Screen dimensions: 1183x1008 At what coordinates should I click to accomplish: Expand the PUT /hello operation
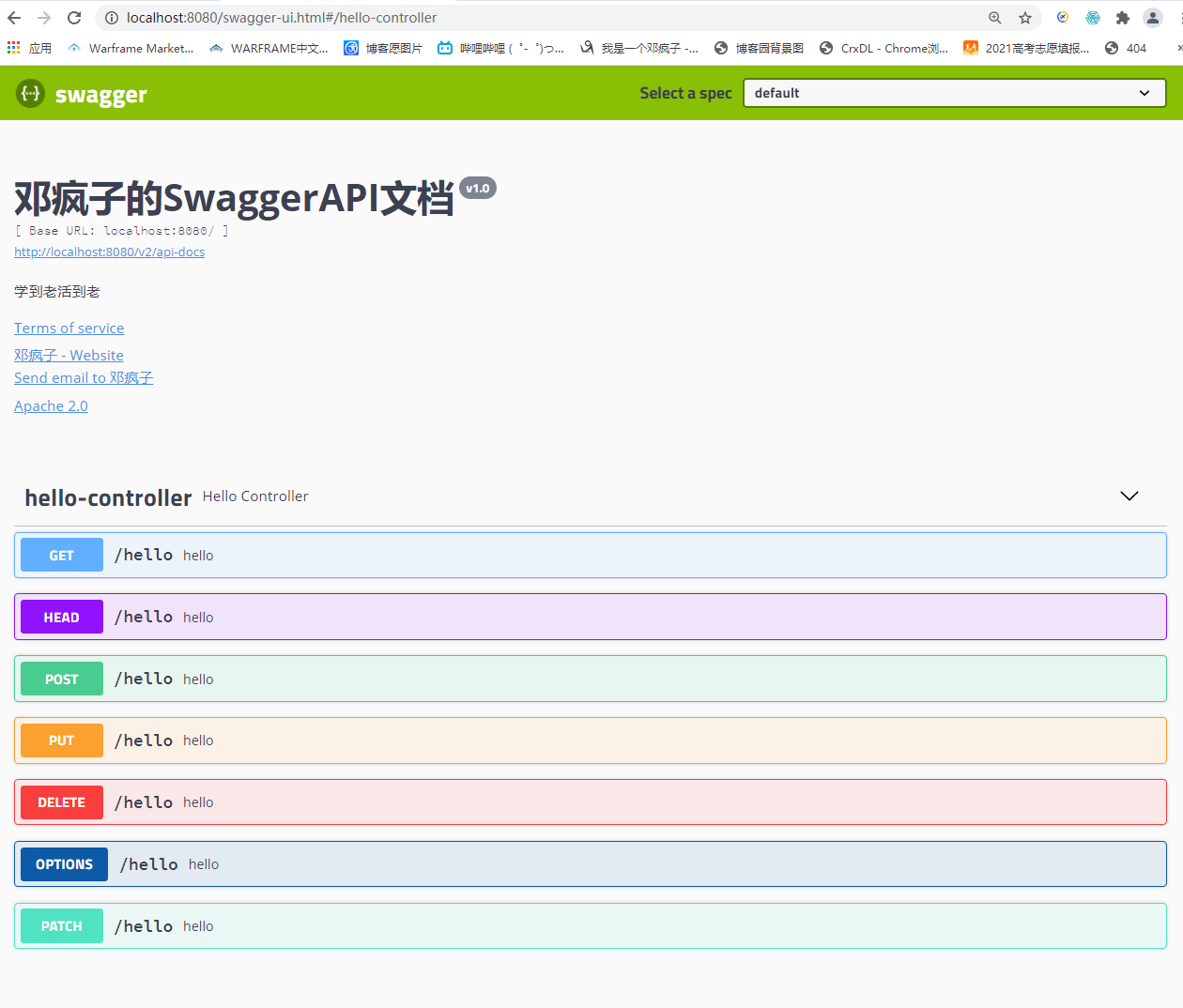591,741
